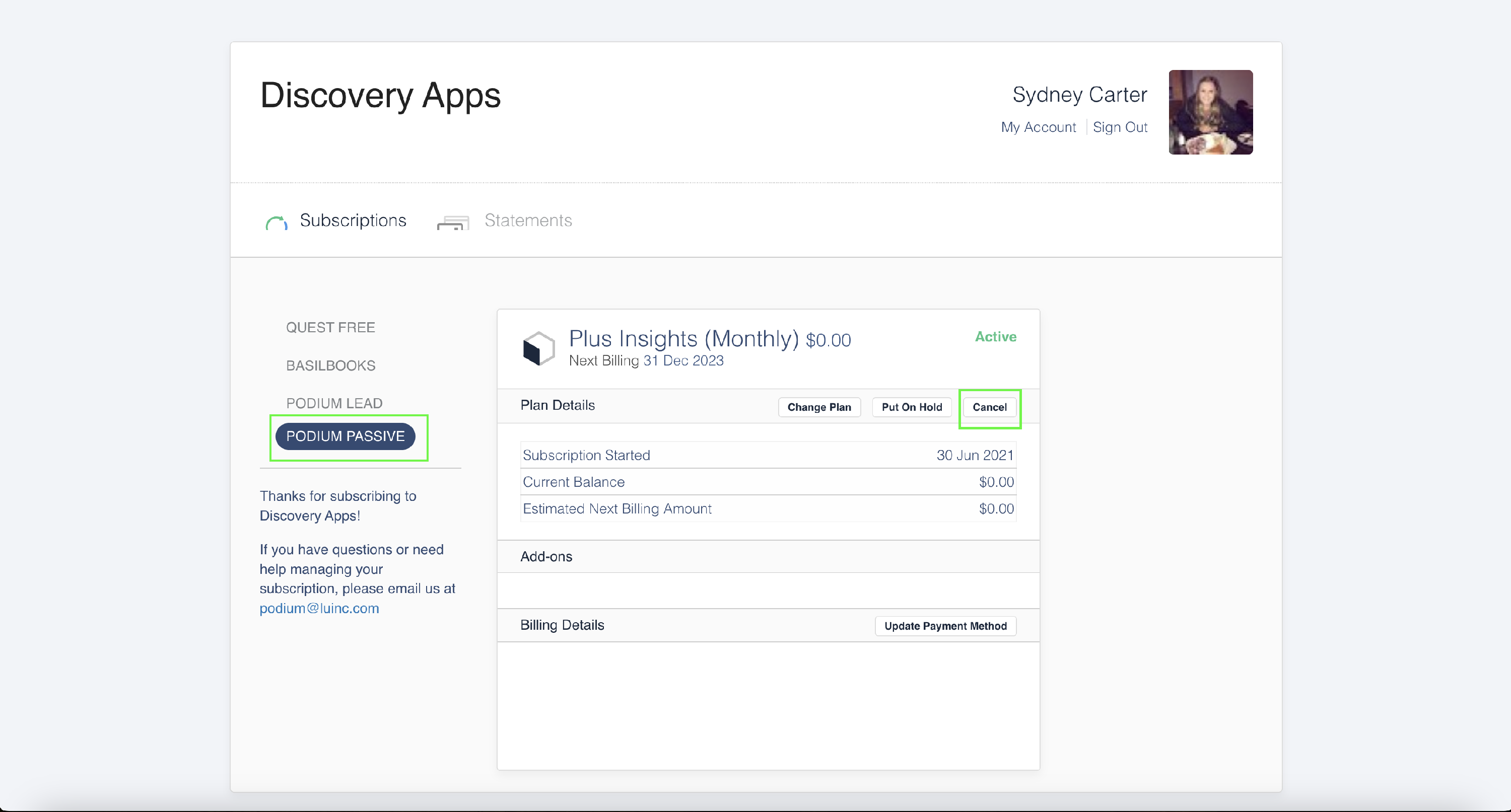Click the Add-ons section header
Screen dimensions: 1511x812
click(x=546, y=556)
